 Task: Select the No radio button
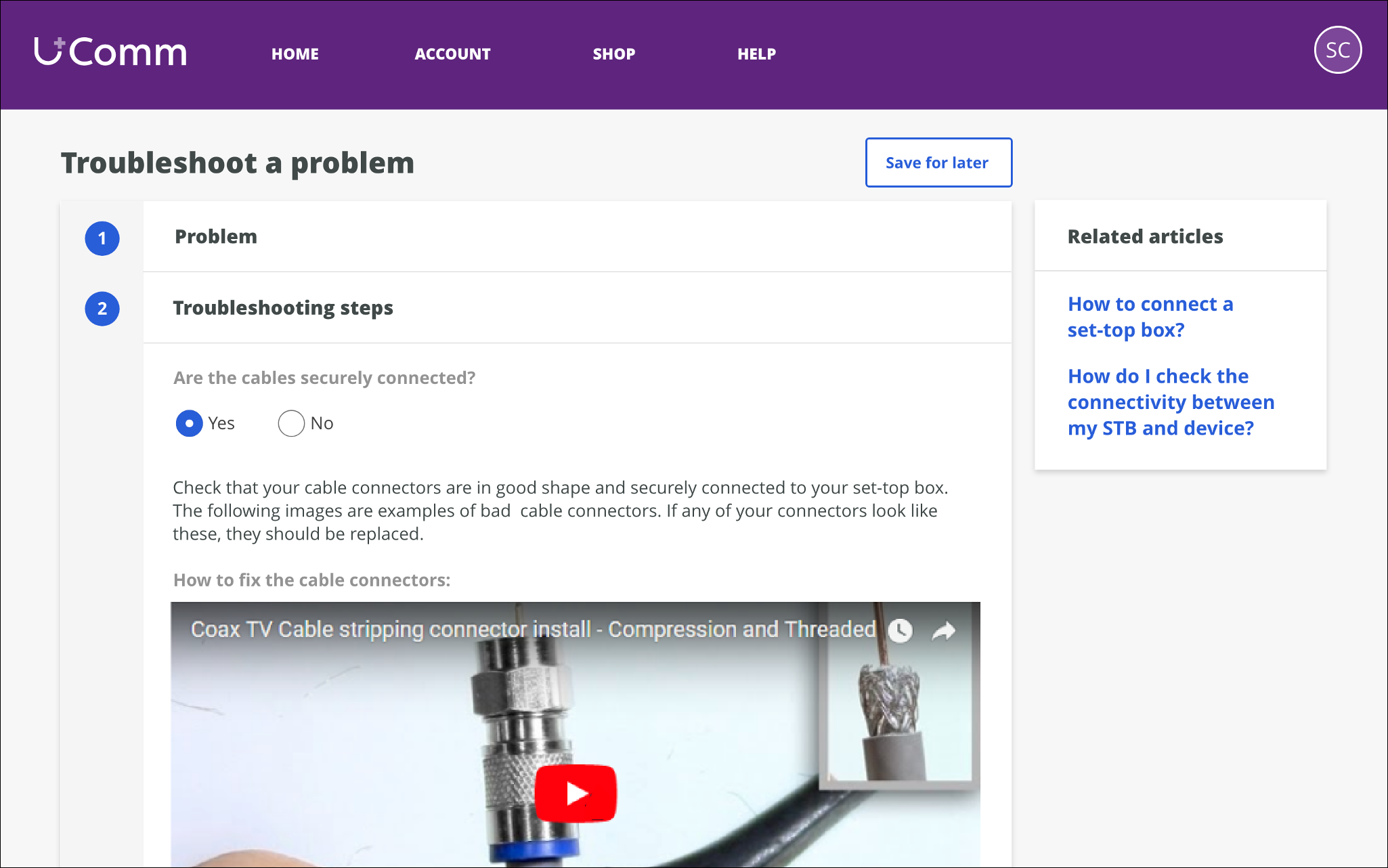291,423
